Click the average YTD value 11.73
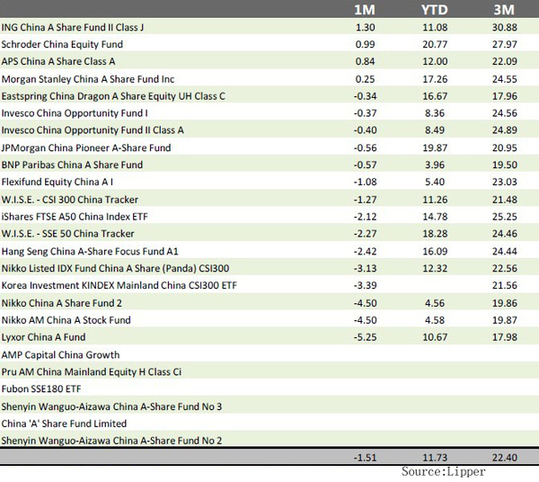Screen dimensions: 539x482 435,458
